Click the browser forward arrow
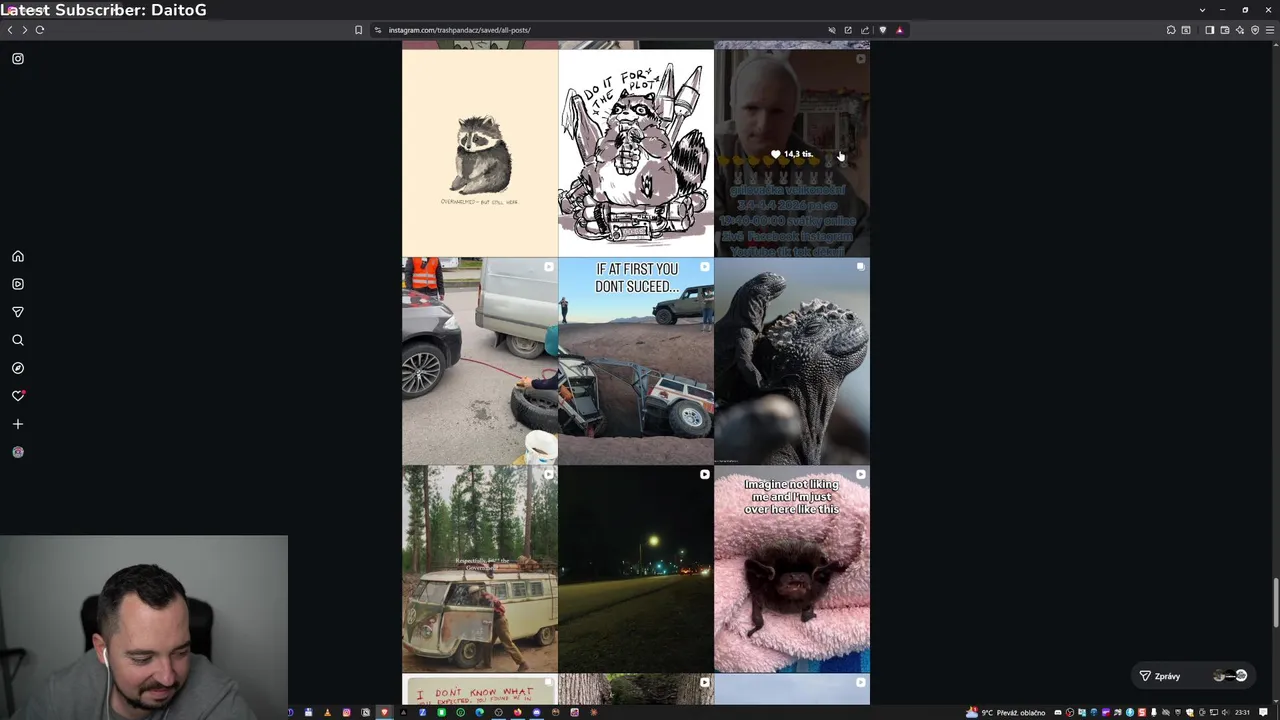 tap(25, 30)
